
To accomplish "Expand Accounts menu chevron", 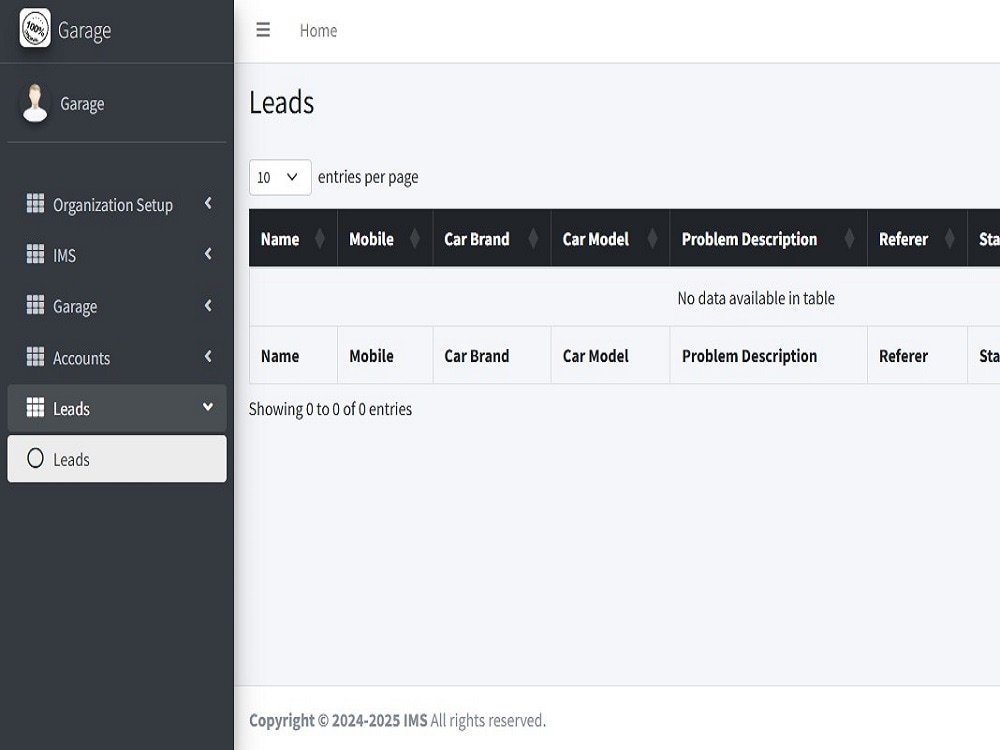I will (x=208, y=357).
